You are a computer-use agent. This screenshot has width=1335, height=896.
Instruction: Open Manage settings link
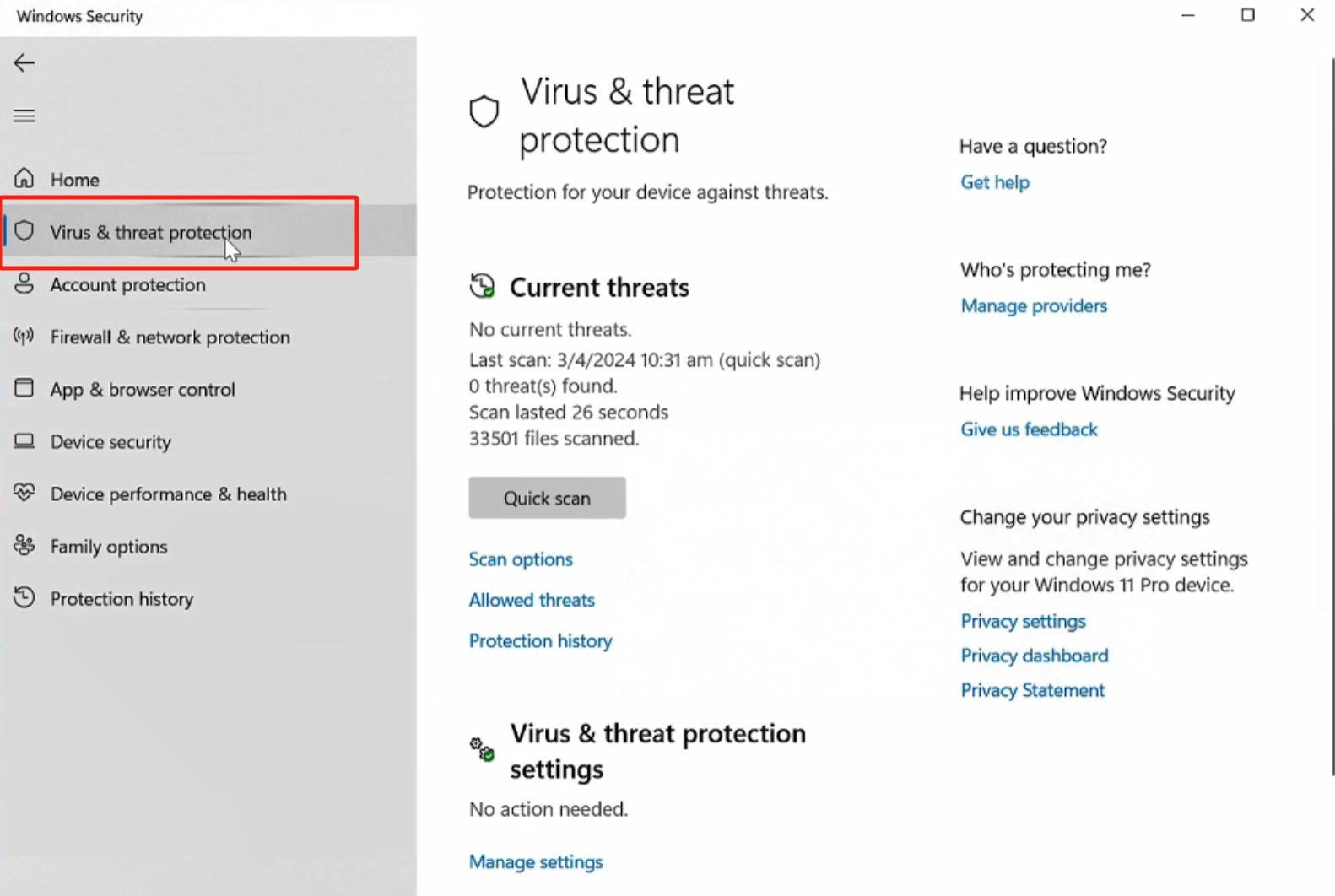click(536, 861)
